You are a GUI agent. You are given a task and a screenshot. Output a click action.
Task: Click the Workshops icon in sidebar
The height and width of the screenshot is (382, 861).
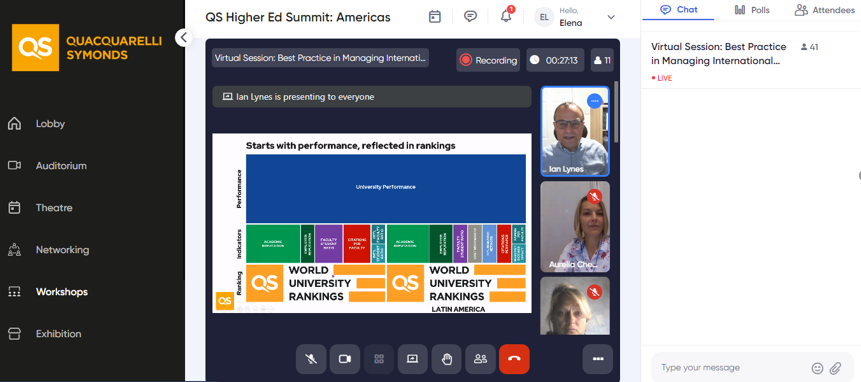pyautogui.click(x=14, y=292)
